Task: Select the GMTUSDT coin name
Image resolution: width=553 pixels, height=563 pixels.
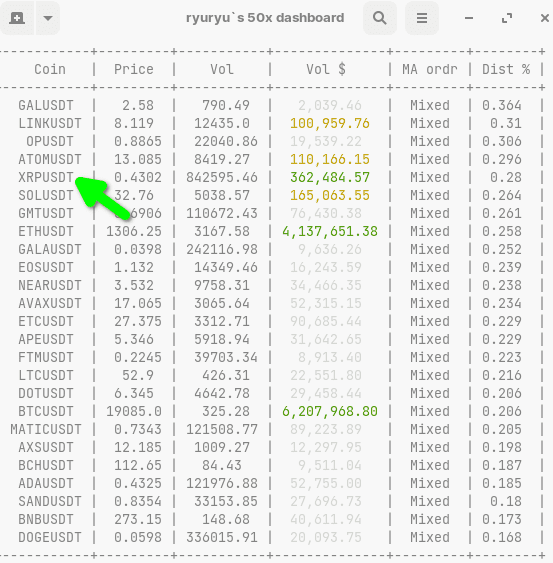Action: [x=46, y=213]
